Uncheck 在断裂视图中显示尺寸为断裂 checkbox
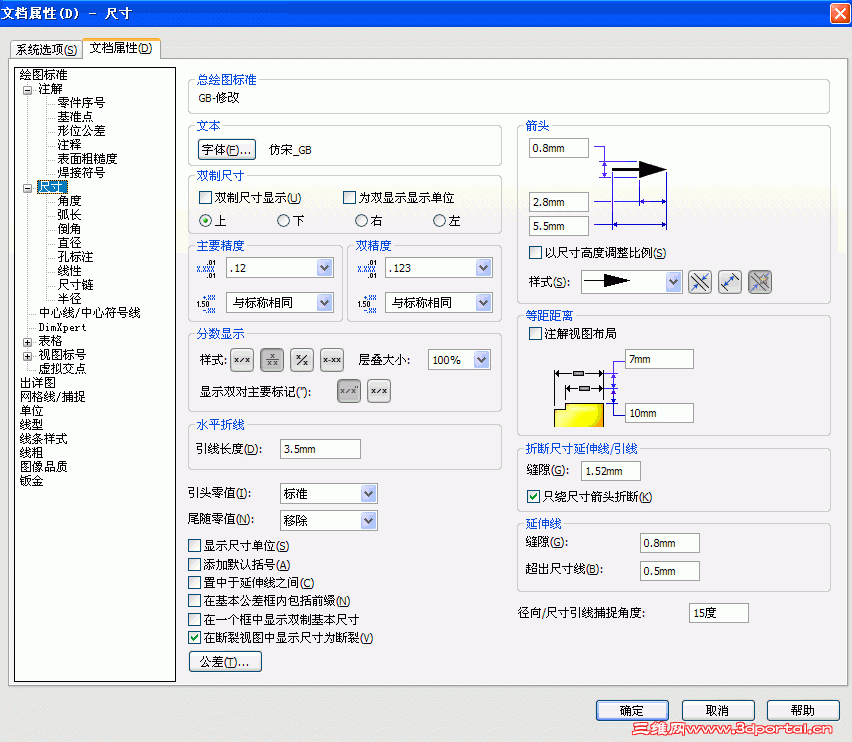Viewport: 852px width, 742px height. pyautogui.click(x=195, y=638)
